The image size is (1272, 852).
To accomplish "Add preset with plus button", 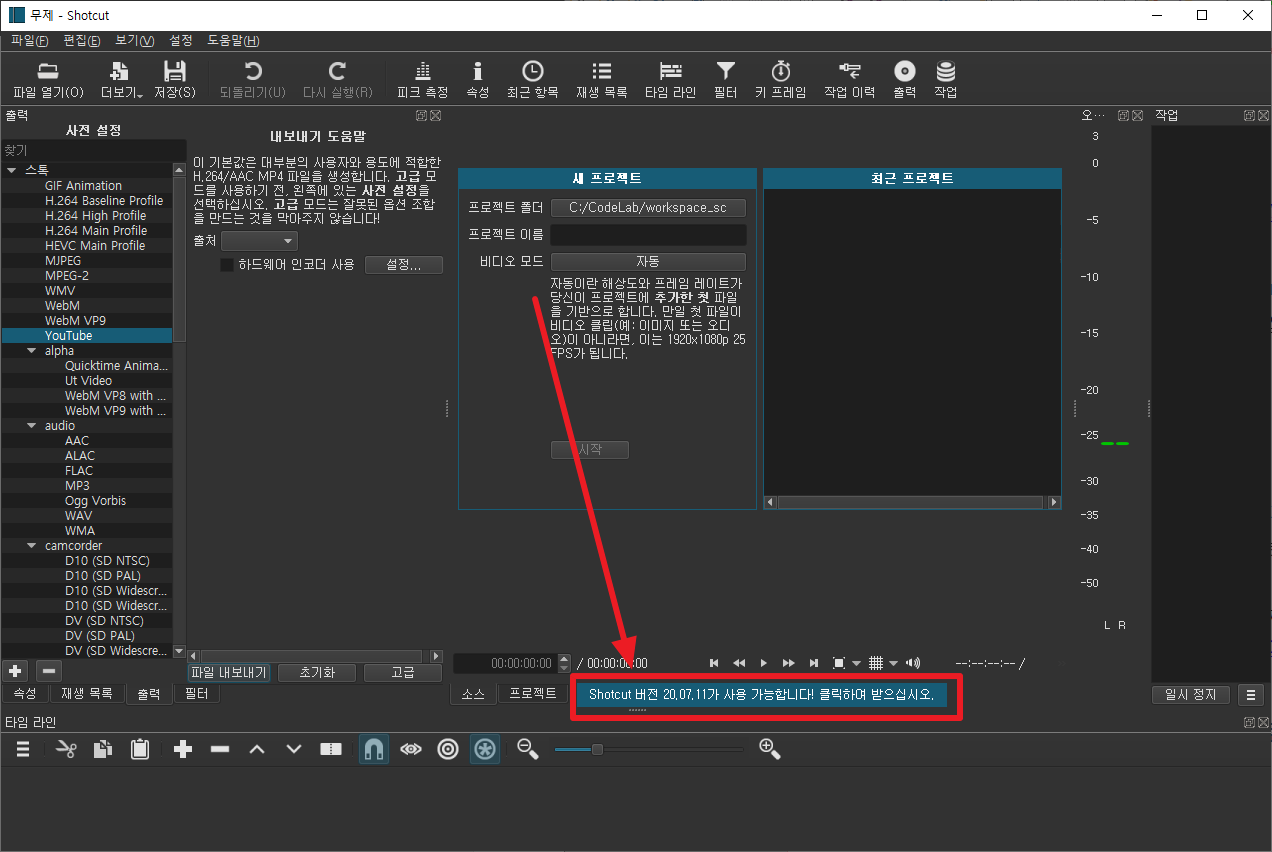I will click(x=15, y=671).
